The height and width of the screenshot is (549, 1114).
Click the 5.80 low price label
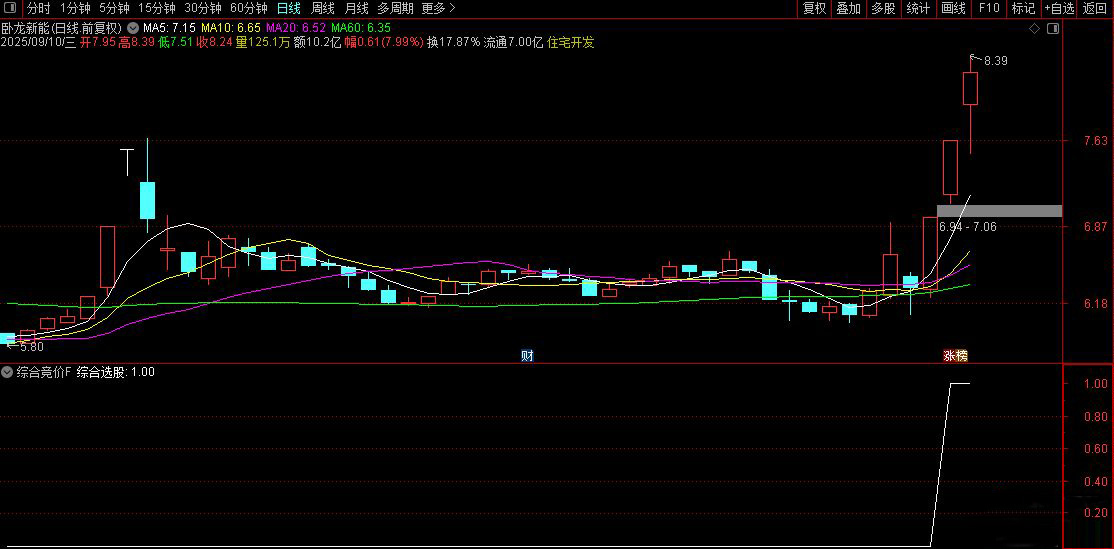click(x=31, y=347)
